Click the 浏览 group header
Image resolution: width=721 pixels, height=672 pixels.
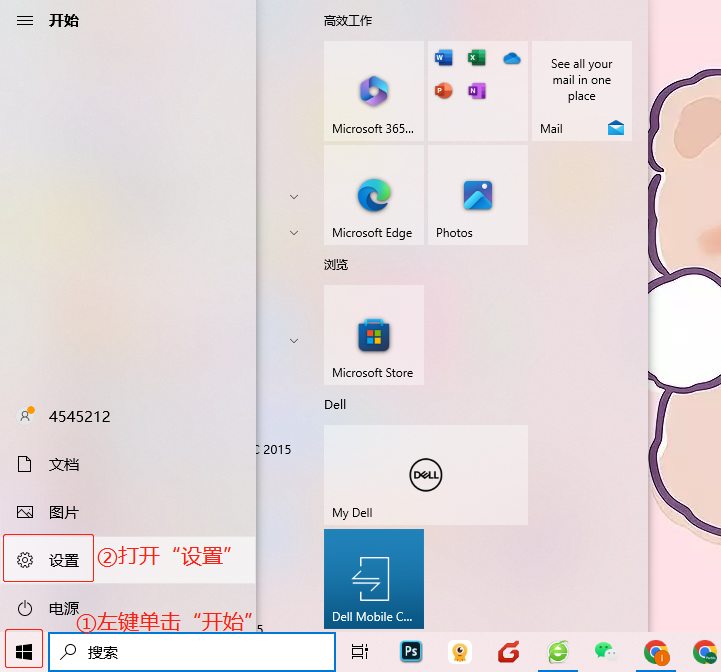(336, 264)
